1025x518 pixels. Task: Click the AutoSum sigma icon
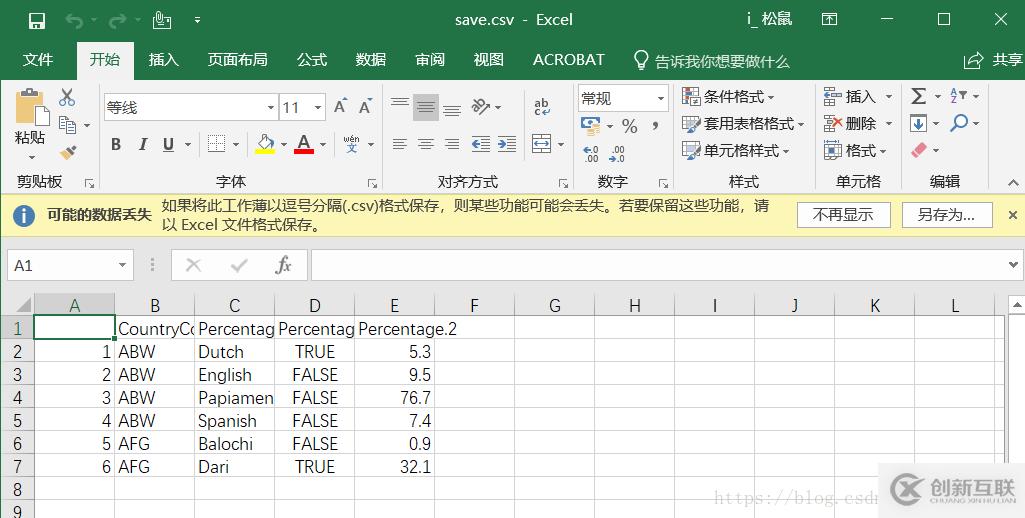[918, 97]
